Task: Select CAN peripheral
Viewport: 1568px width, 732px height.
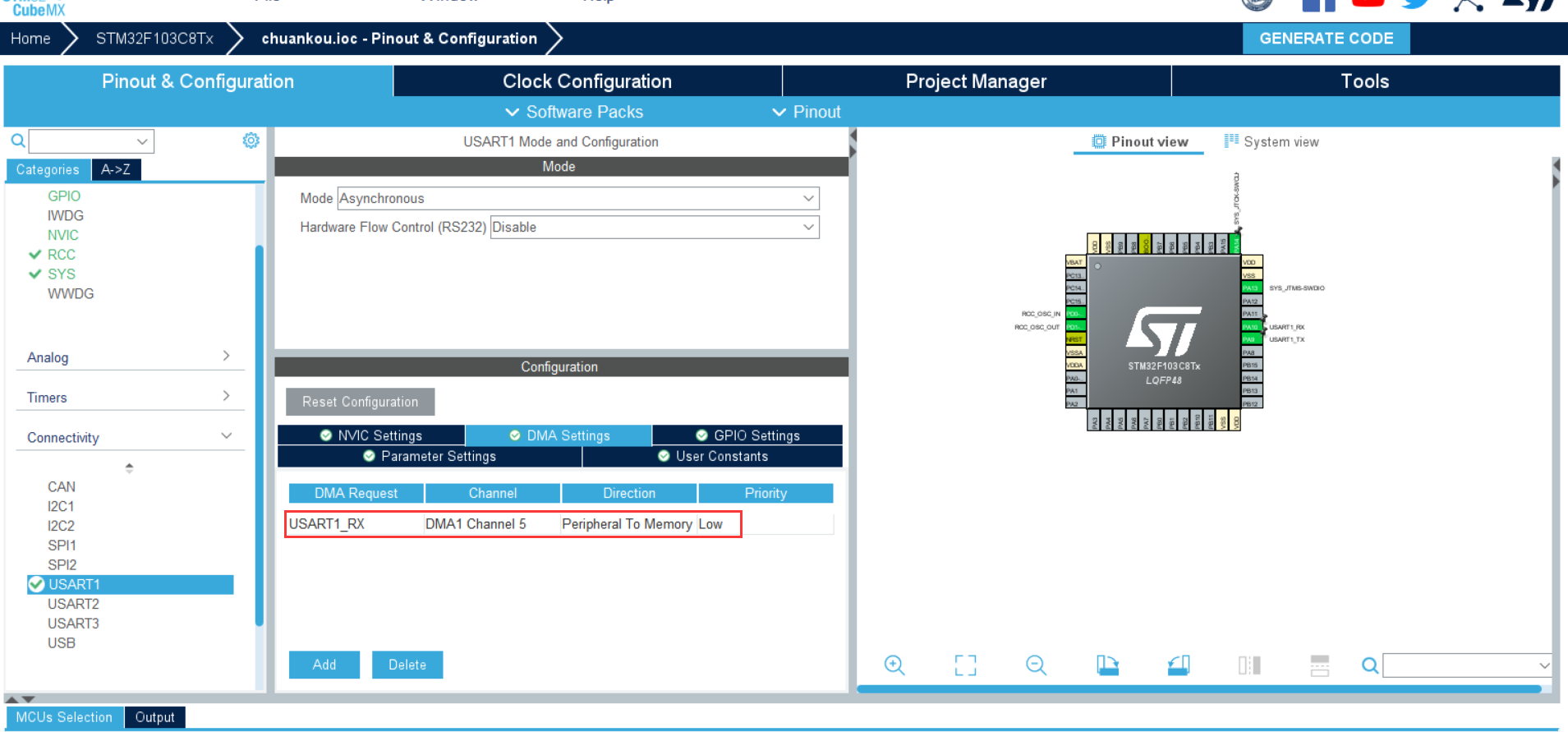Action: [62, 486]
